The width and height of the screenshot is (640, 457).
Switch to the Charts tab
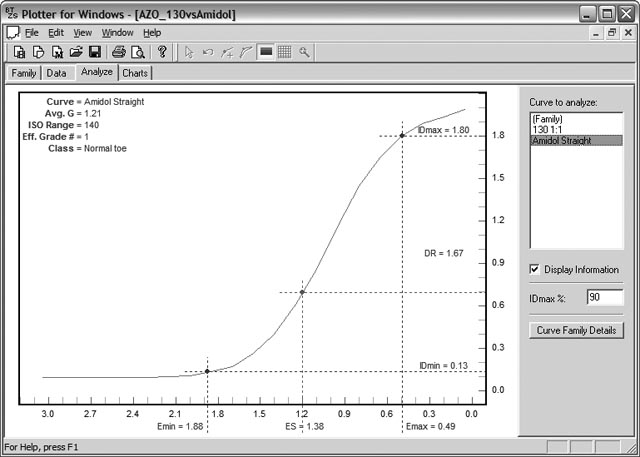point(135,73)
